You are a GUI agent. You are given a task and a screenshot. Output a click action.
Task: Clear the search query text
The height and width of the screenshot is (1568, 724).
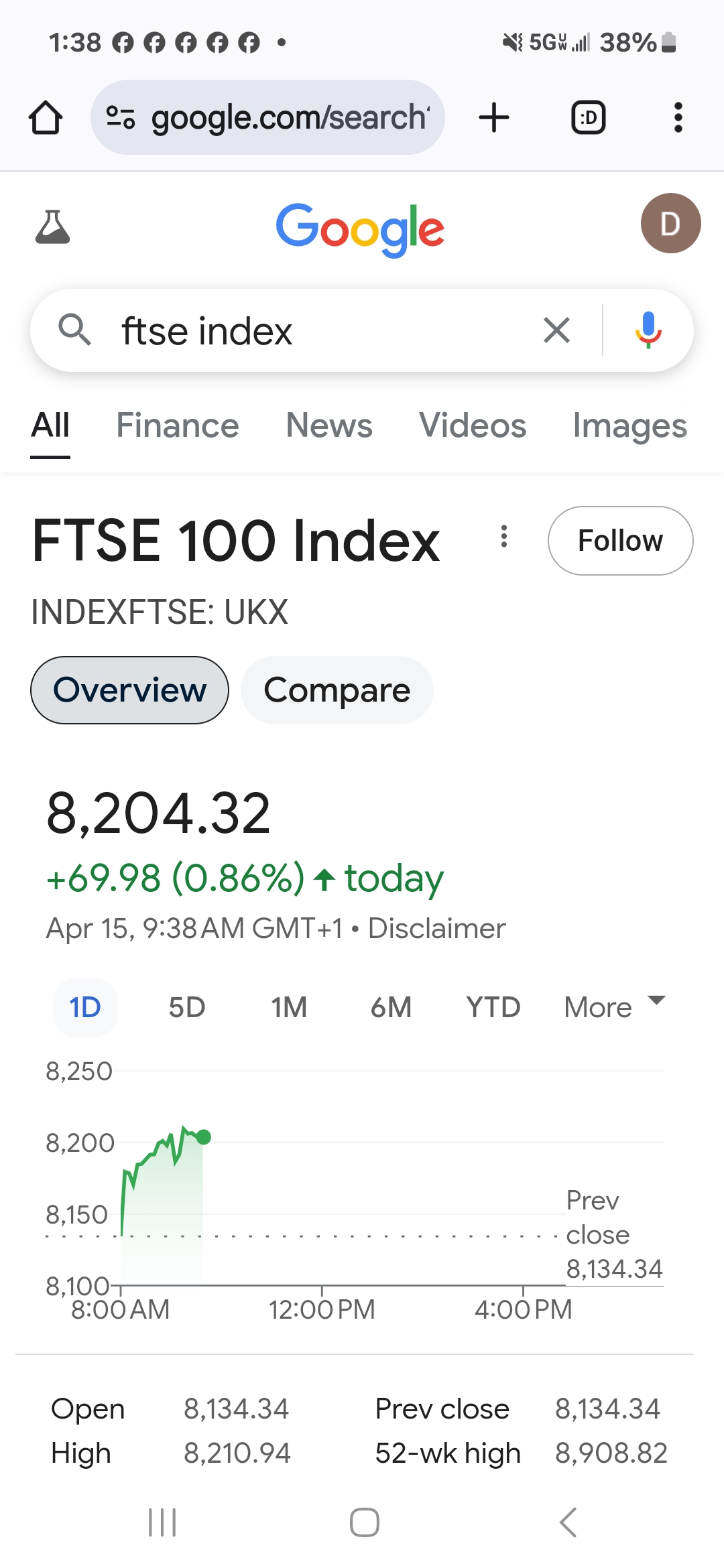(556, 330)
